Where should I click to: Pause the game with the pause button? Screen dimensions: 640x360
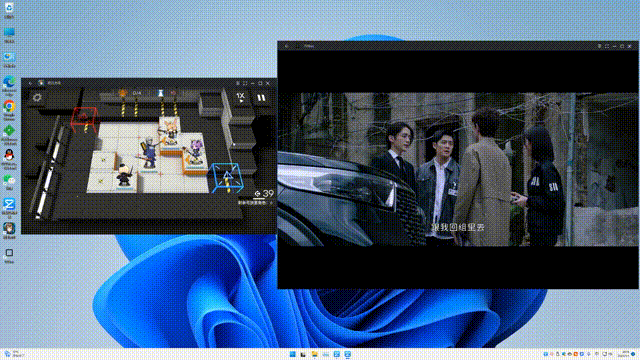click(x=261, y=98)
